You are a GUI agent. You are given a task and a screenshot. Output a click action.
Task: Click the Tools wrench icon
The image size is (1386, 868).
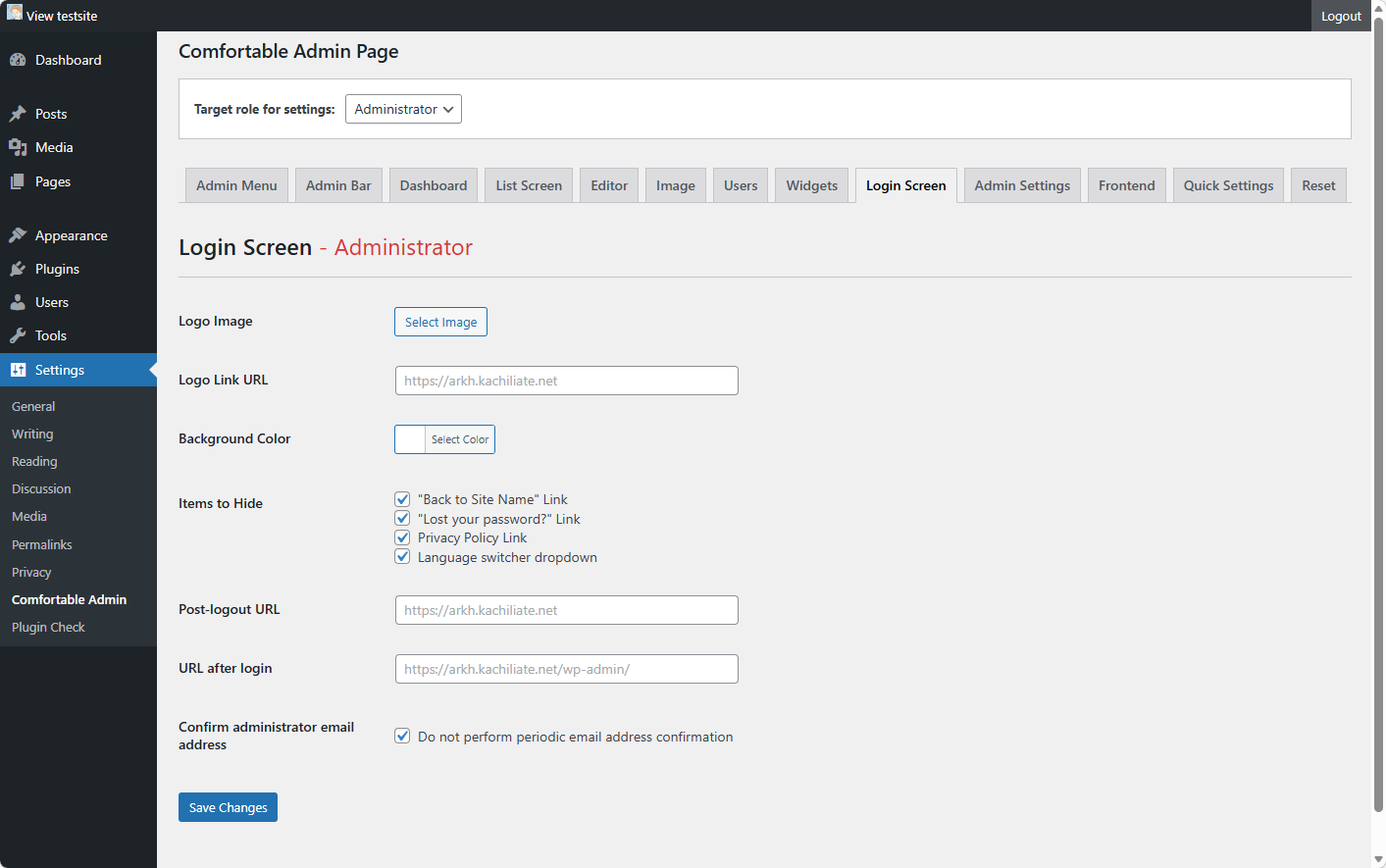(x=18, y=335)
